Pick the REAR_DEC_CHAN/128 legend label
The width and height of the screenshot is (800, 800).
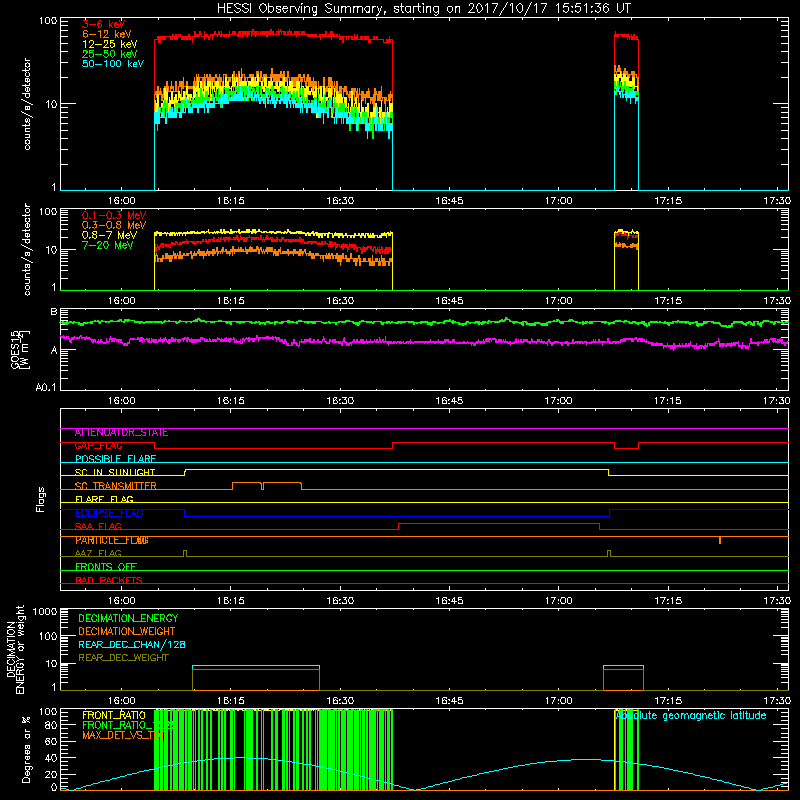(132, 644)
